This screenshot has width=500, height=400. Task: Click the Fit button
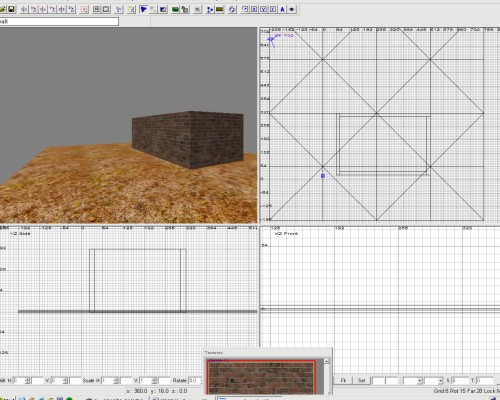tap(343, 380)
